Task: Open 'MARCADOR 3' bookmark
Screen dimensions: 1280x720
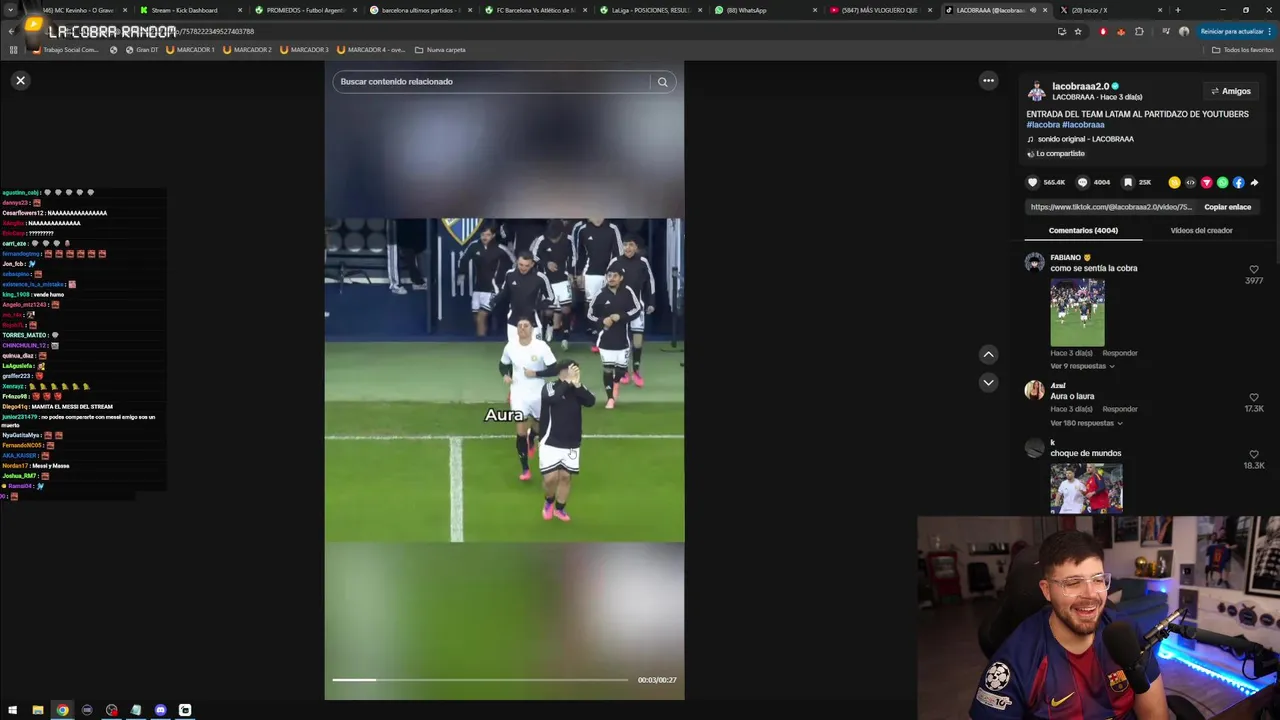Action: pyautogui.click(x=304, y=49)
